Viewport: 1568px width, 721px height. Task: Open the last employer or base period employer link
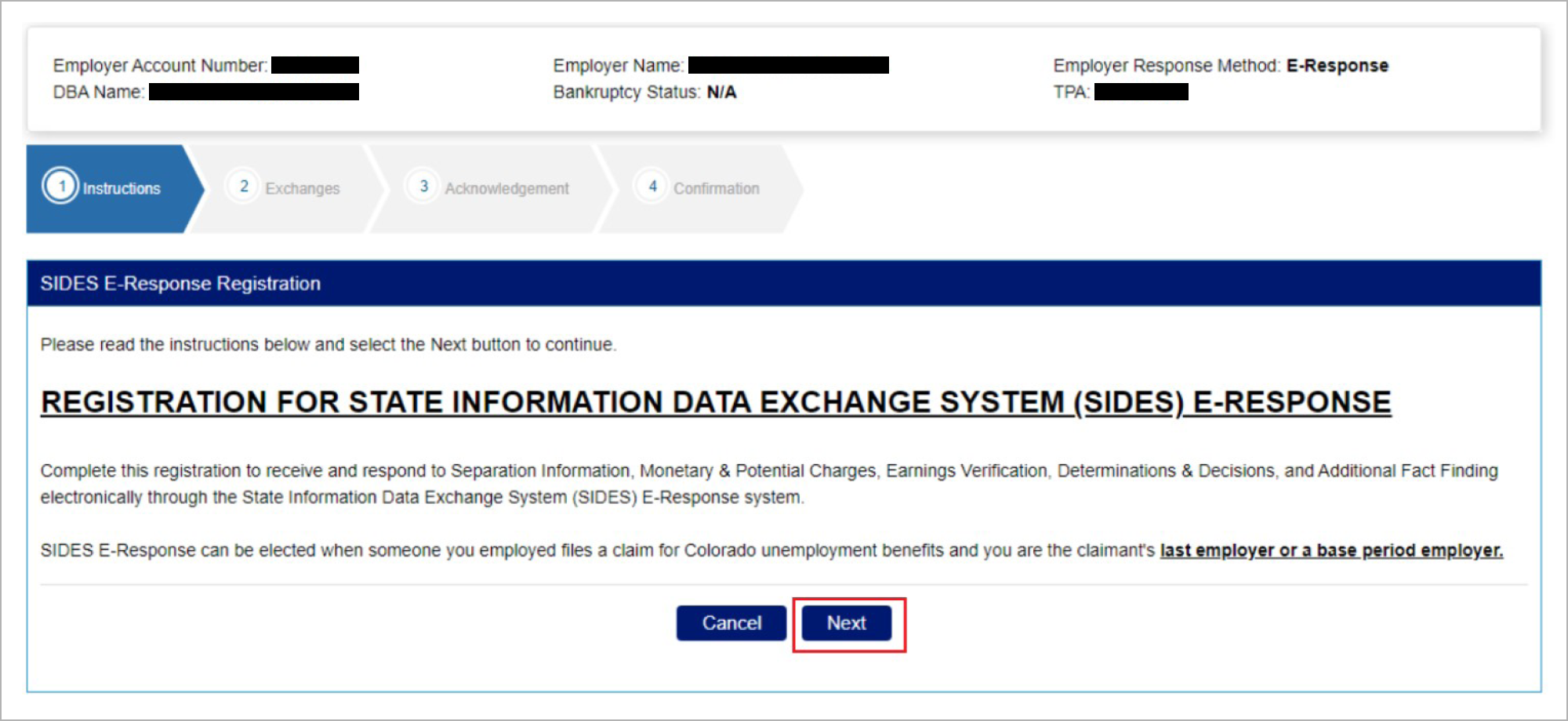click(1331, 550)
